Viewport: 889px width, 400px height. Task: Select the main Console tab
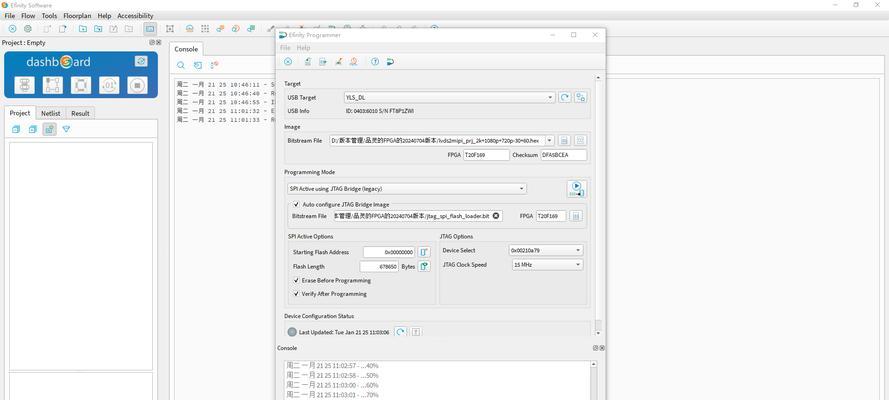tap(186, 49)
